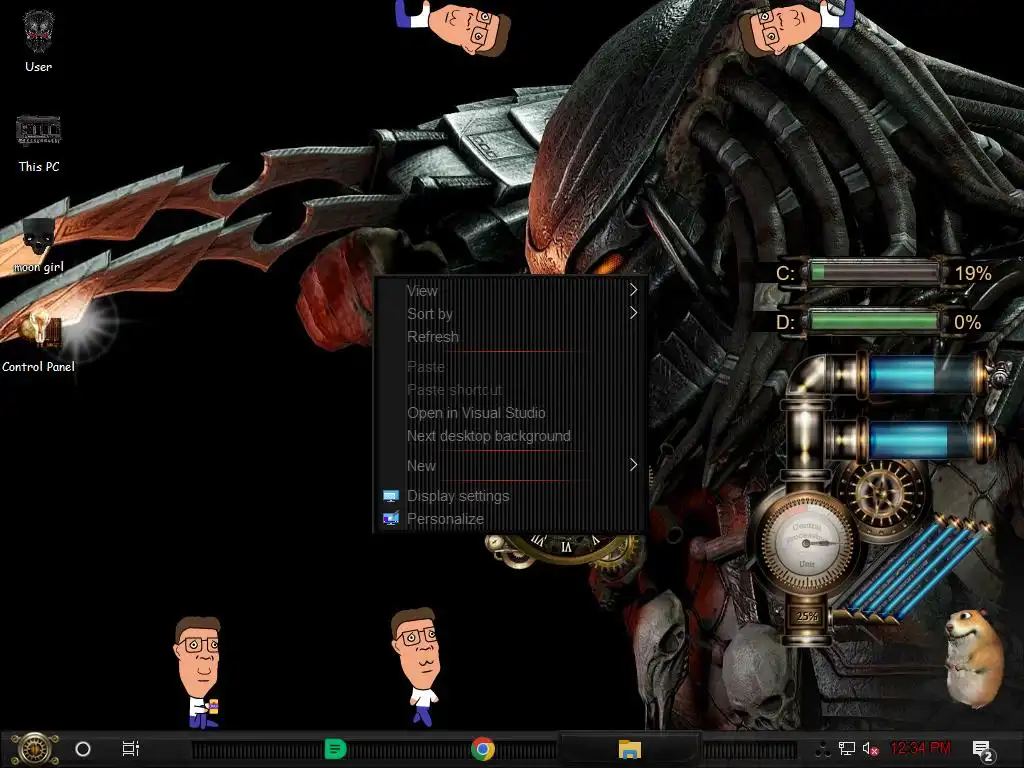Click the 19% drive usage value
Viewport: 1024px width, 768px height.
click(973, 273)
